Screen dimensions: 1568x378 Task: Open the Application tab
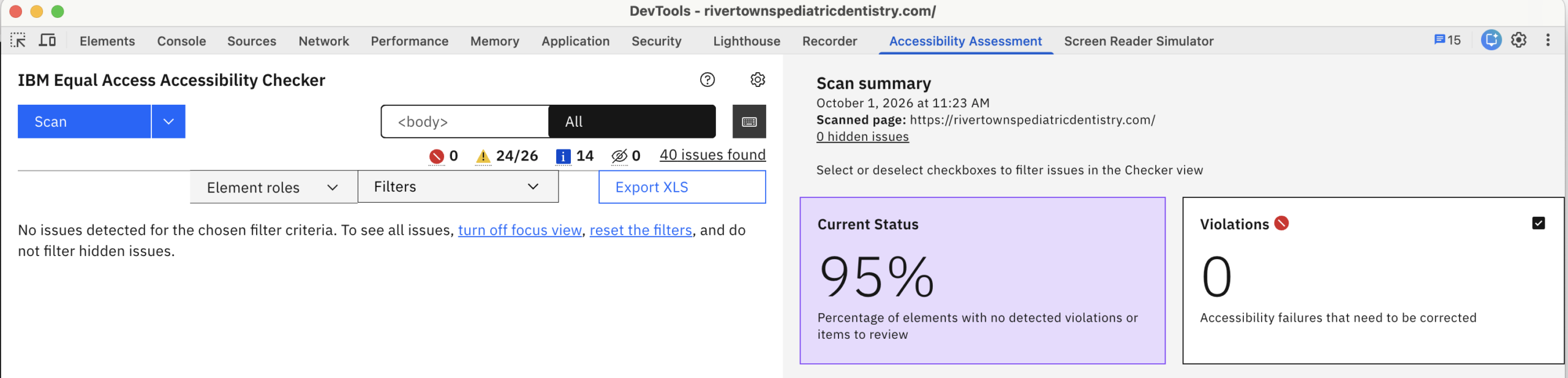(x=575, y=41)
